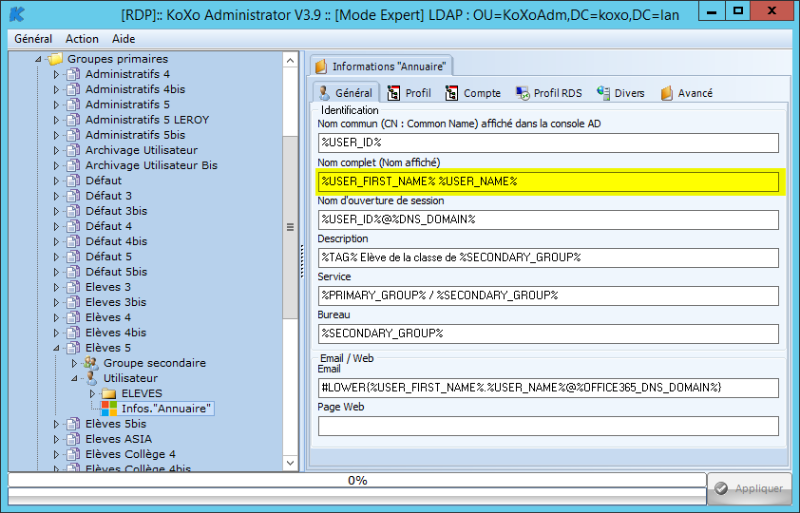Click the highlighted Nom complet field
Screen dimensions: 800x513
click(x=548, y=182)
